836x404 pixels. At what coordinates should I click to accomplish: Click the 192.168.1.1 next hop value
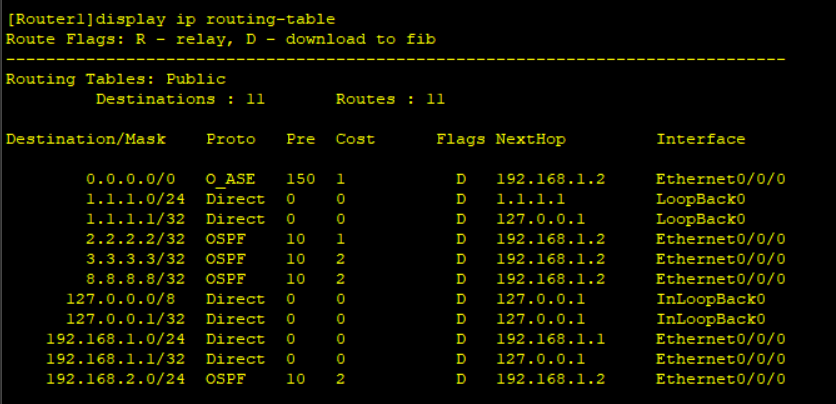click(x=551, y=339)
